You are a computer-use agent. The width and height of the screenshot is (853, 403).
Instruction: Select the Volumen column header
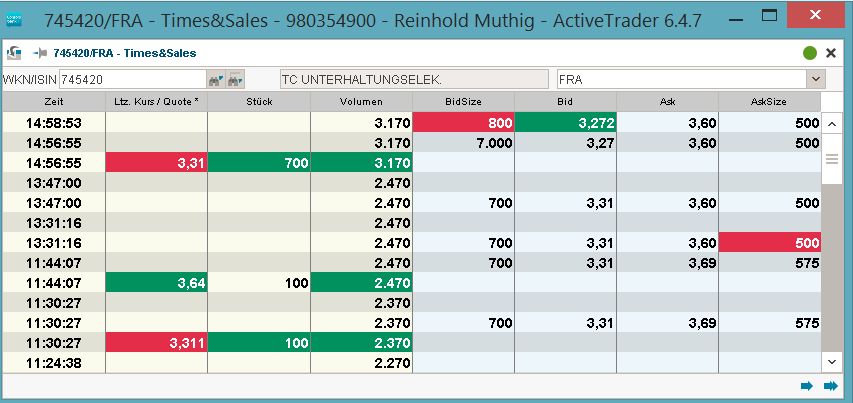361,101
